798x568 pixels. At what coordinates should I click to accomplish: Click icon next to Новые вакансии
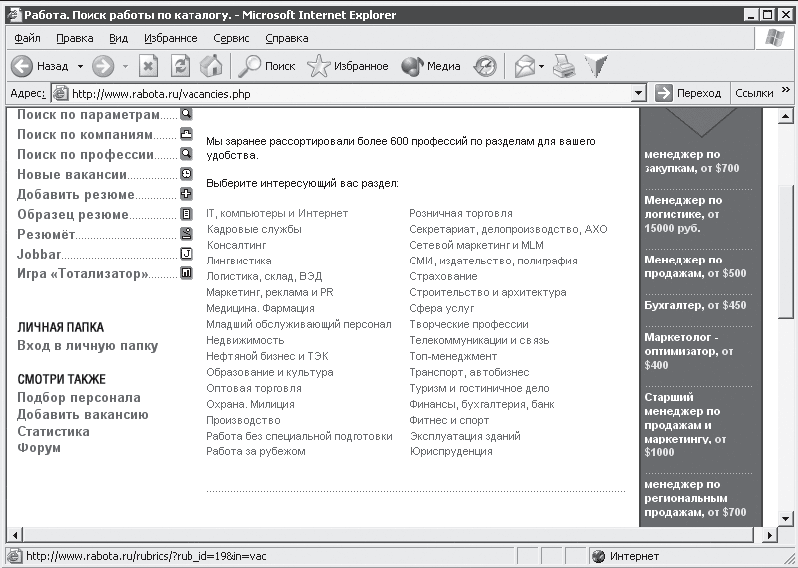click(186, 174)
